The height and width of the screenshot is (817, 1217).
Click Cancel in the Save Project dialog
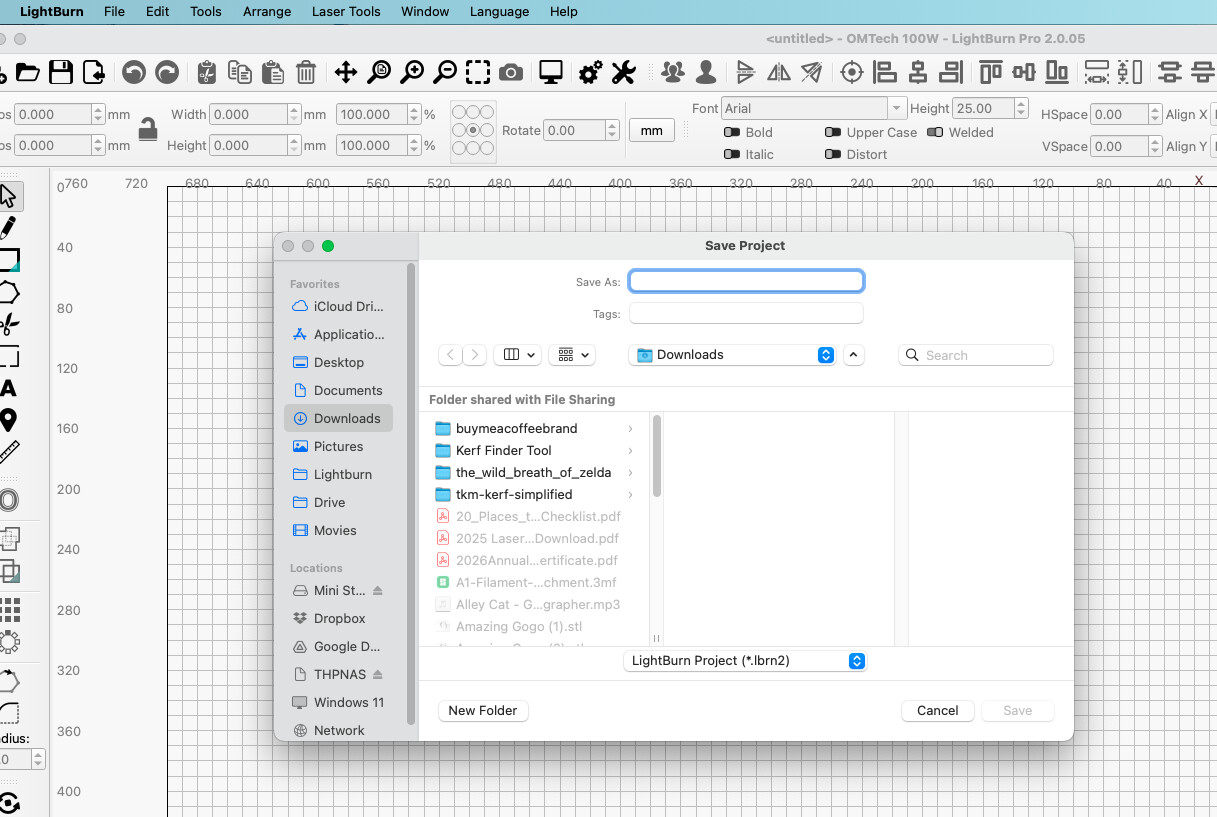point(937,711)
